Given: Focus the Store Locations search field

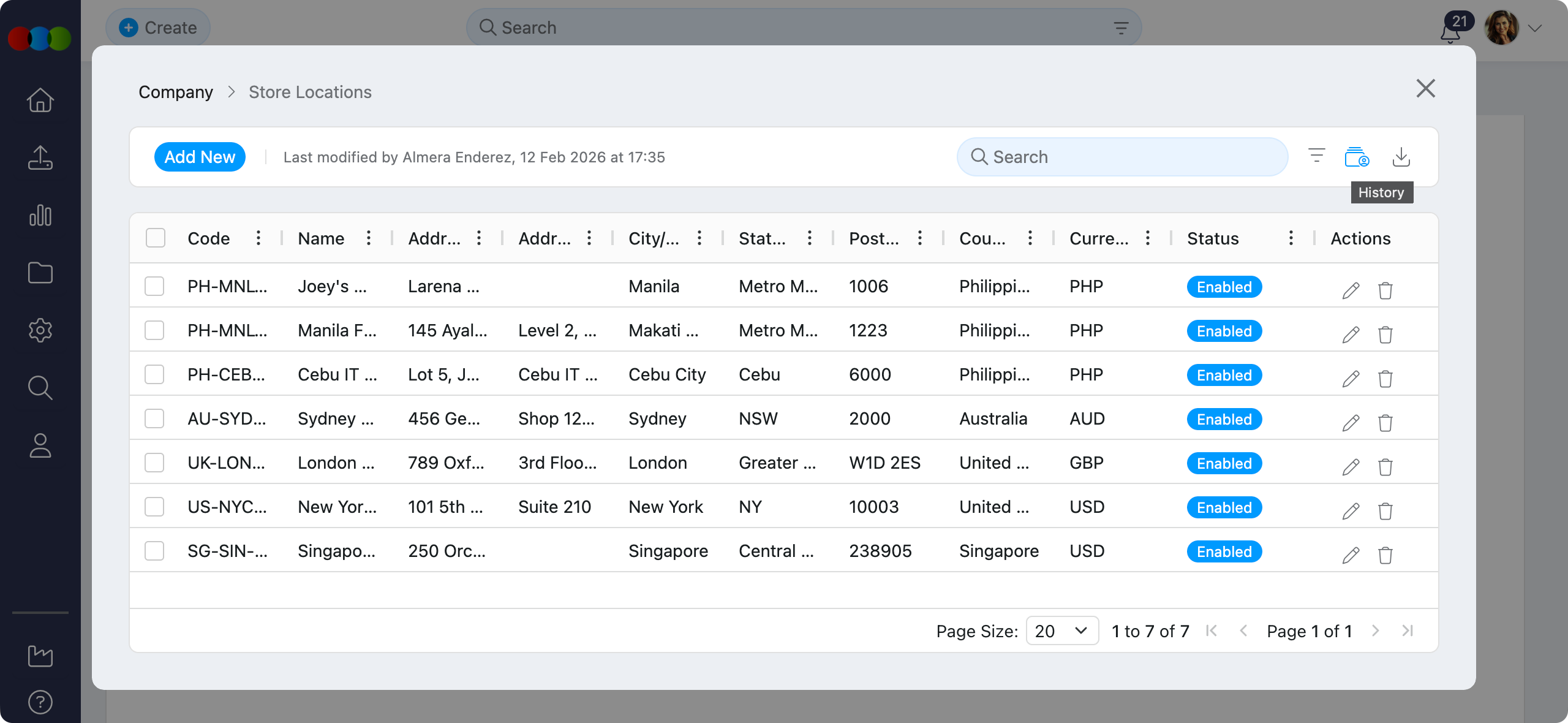Looking at the screenshot, I should tap(1122, 157).
